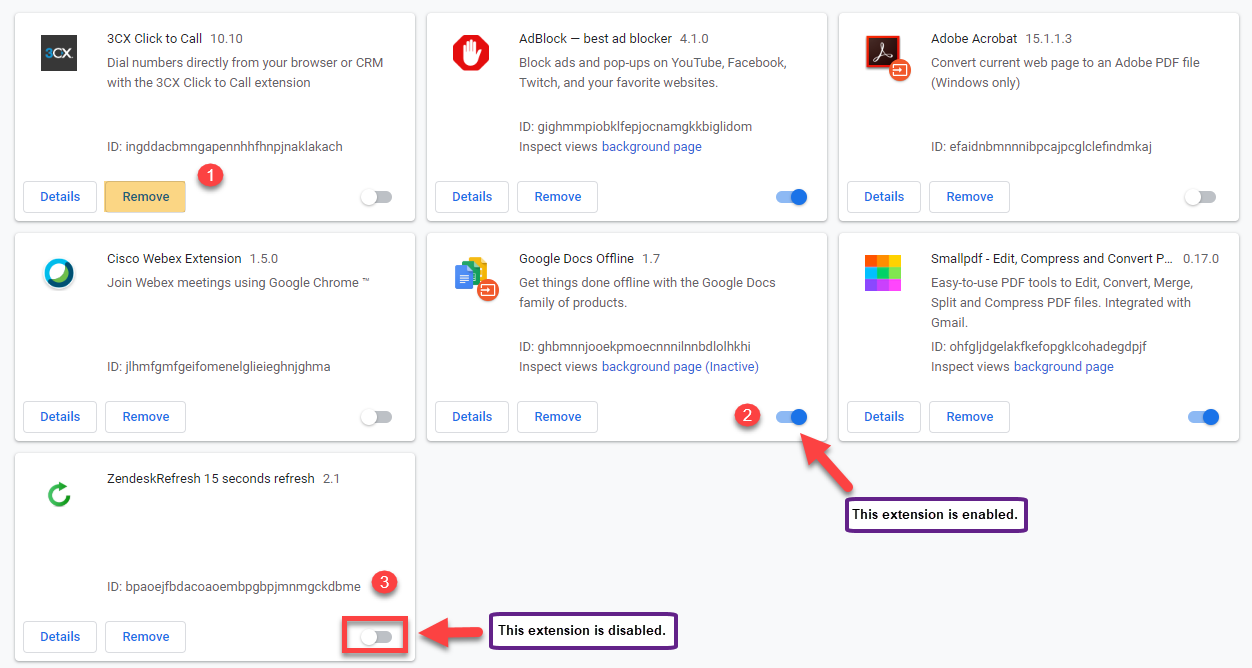Image resolution: width=1252 pixels, height=668 pixels.
Task: Turn on the Adobe Acrobat extension
Action: click(x=1200, y=197)
